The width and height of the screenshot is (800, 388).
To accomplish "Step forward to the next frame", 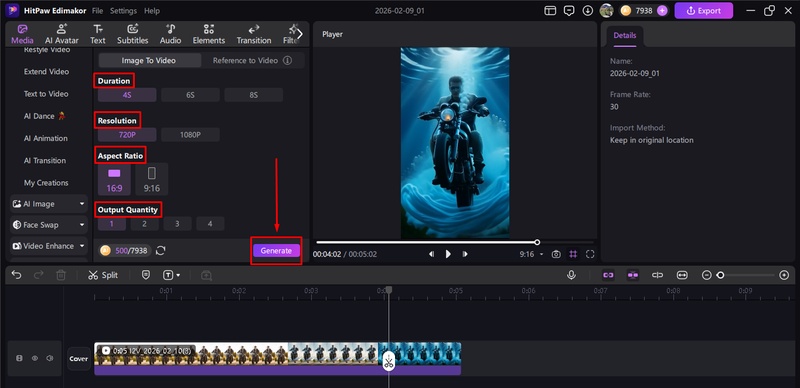I will (464, 254).
